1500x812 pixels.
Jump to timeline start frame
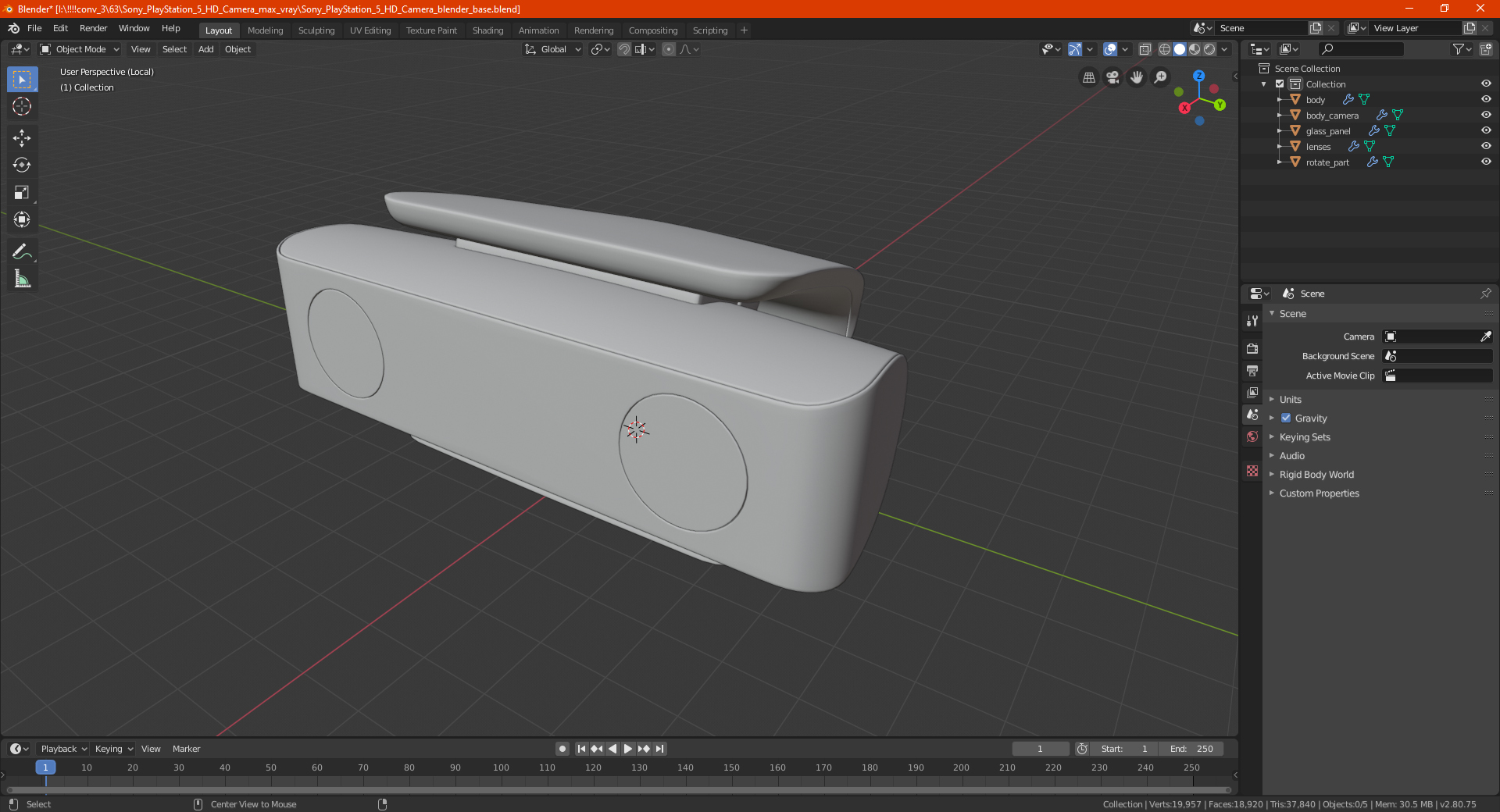tap(581, 749)
